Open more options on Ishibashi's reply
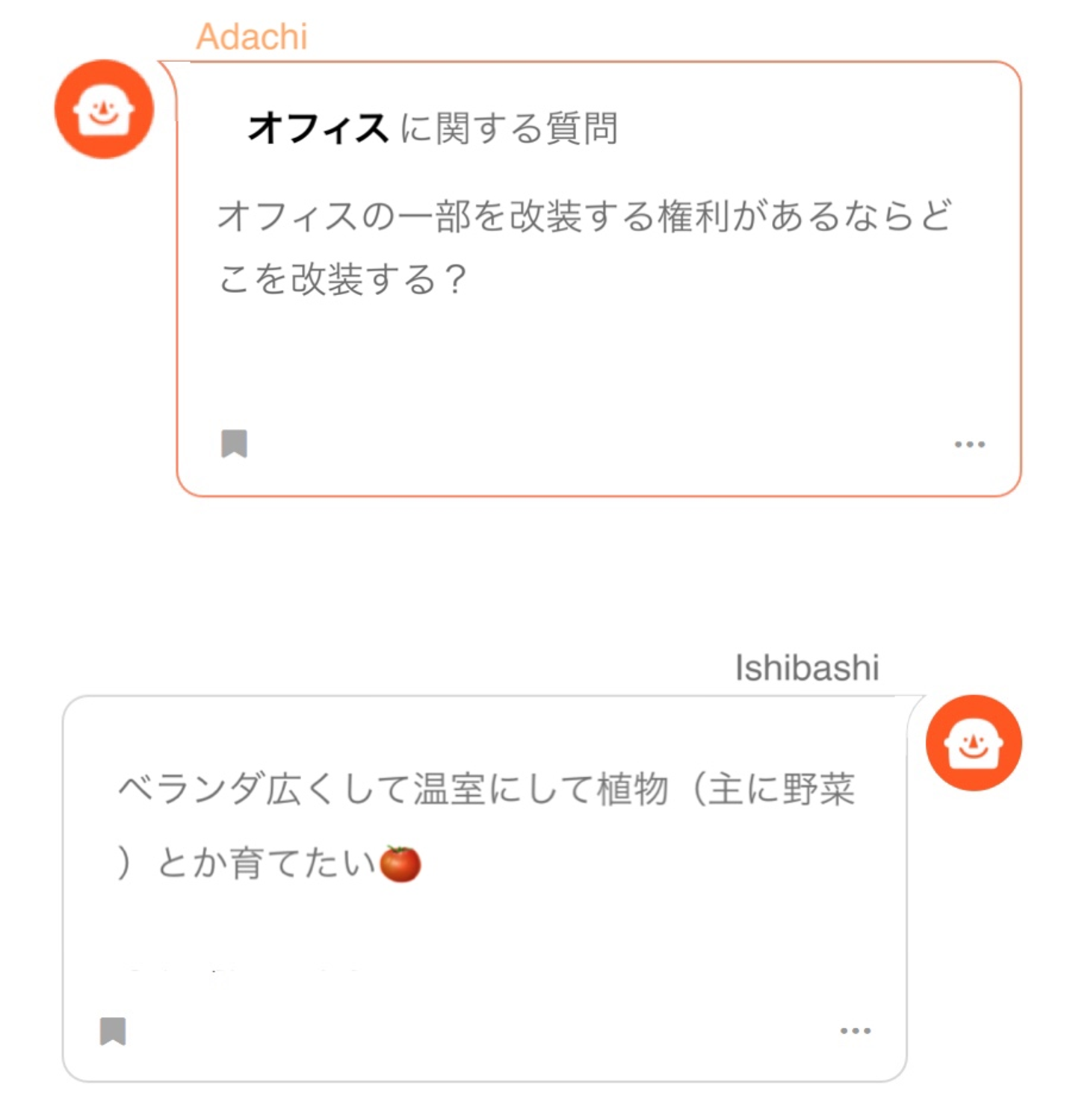The height and width of the screenshot is (1120, 1076). pyautogui.click(x=855, y=1031)
